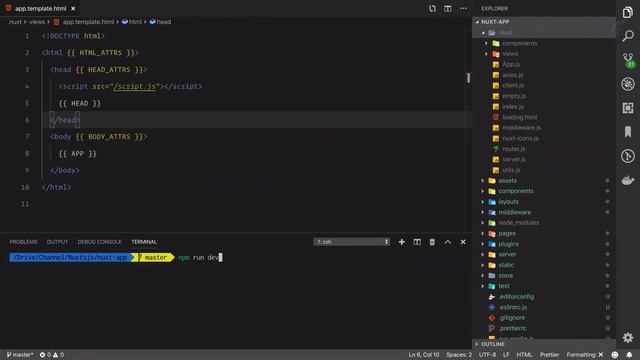Expand the middleware folder
The width and height of the screenshot is (640, 360).
click(544, 212)
